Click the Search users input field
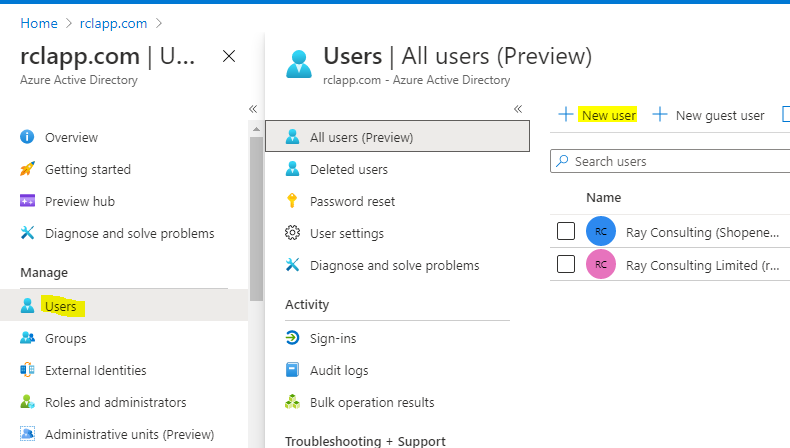Image resolution: width=790 pixels, height=448 pixels. (x=670, y=161)
